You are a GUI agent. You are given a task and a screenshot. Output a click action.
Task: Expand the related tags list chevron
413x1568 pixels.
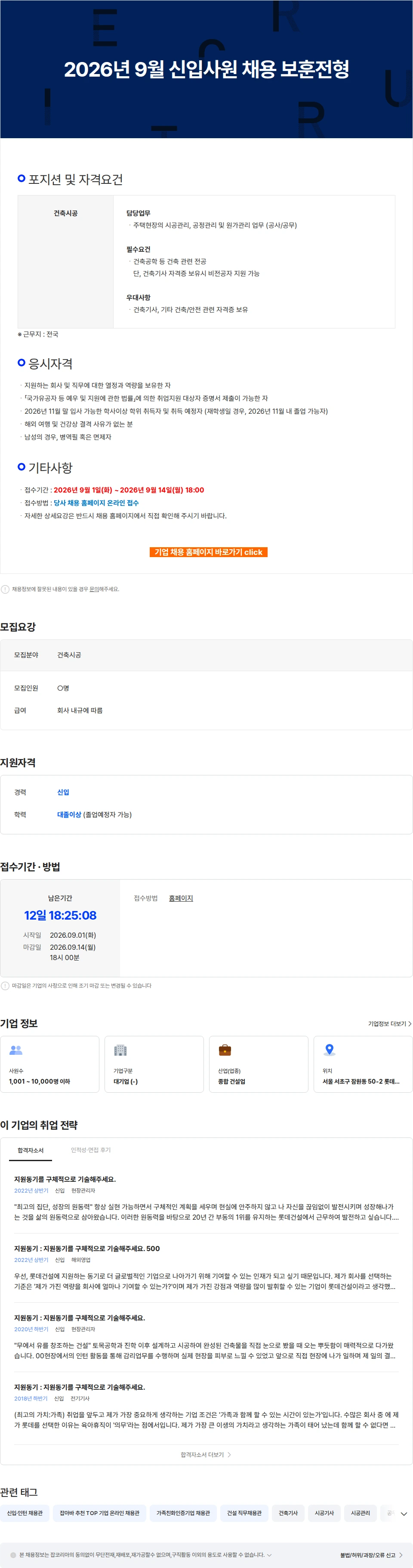tap(403, 1513)
